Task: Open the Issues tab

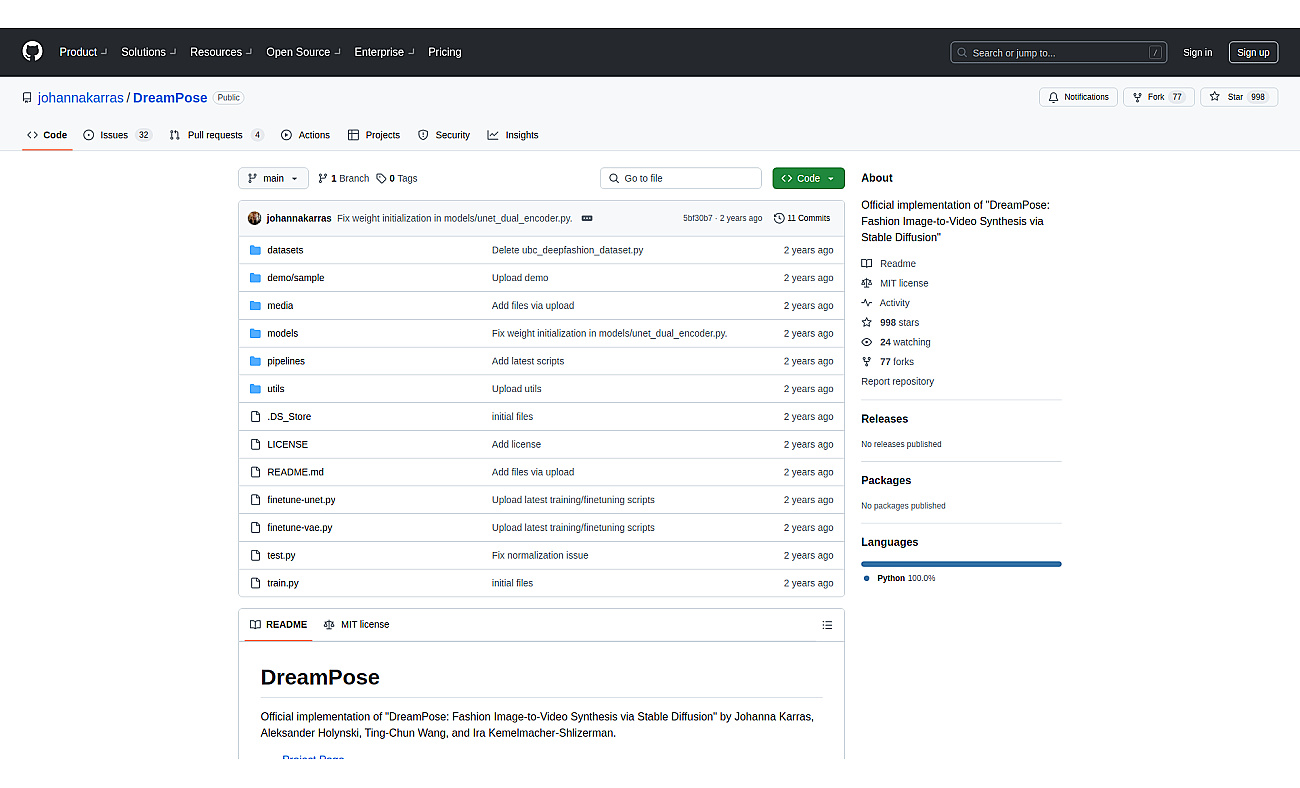Action: tap(117, 135)
